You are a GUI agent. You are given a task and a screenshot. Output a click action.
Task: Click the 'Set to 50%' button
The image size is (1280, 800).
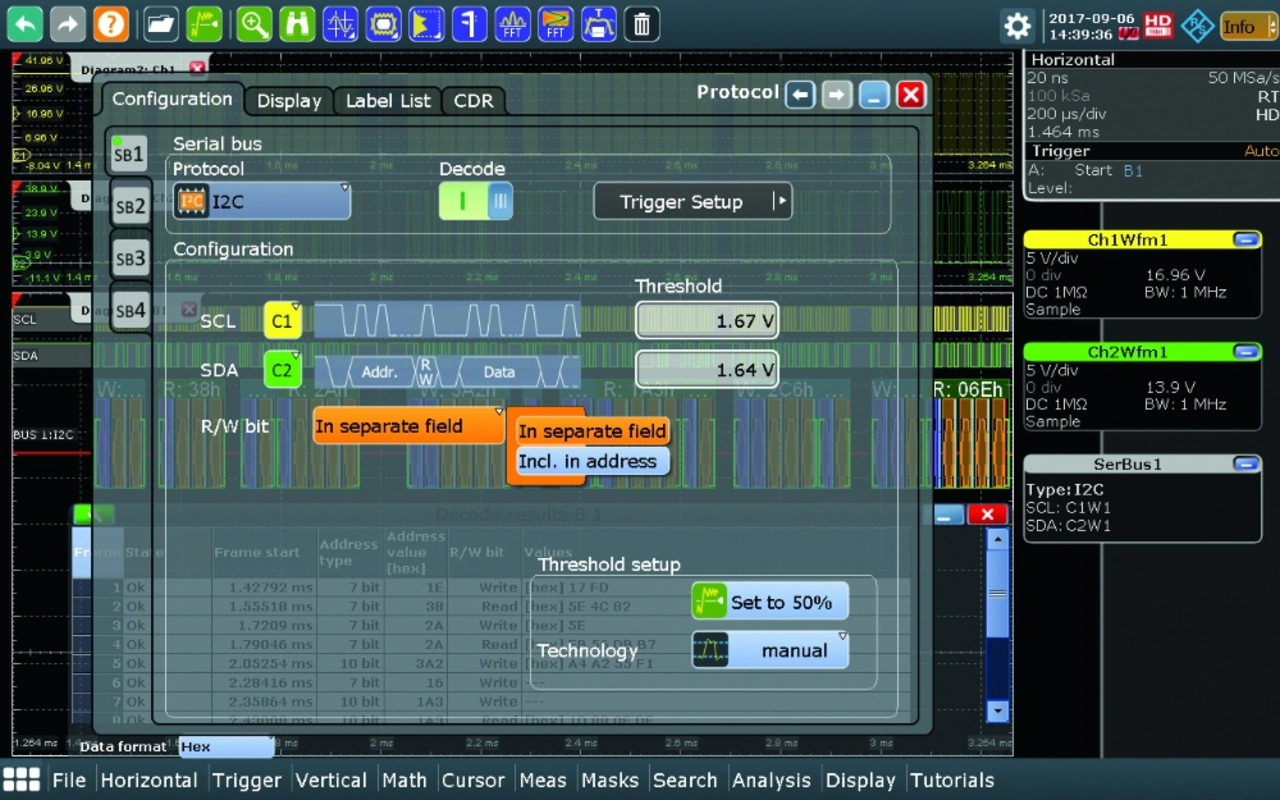(770, 602)
